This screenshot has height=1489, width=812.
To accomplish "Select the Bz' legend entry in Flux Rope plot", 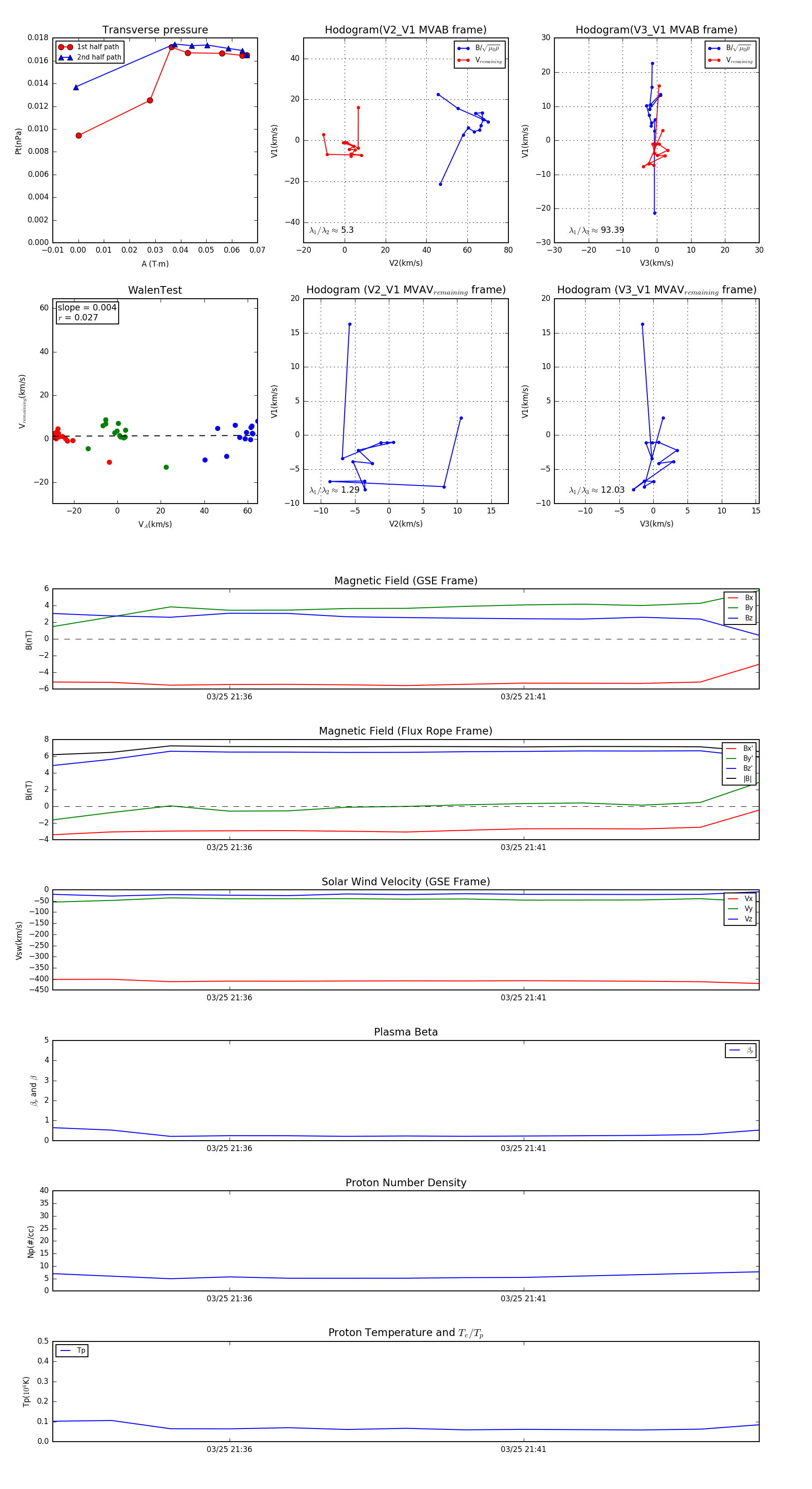I will [739, 768].
